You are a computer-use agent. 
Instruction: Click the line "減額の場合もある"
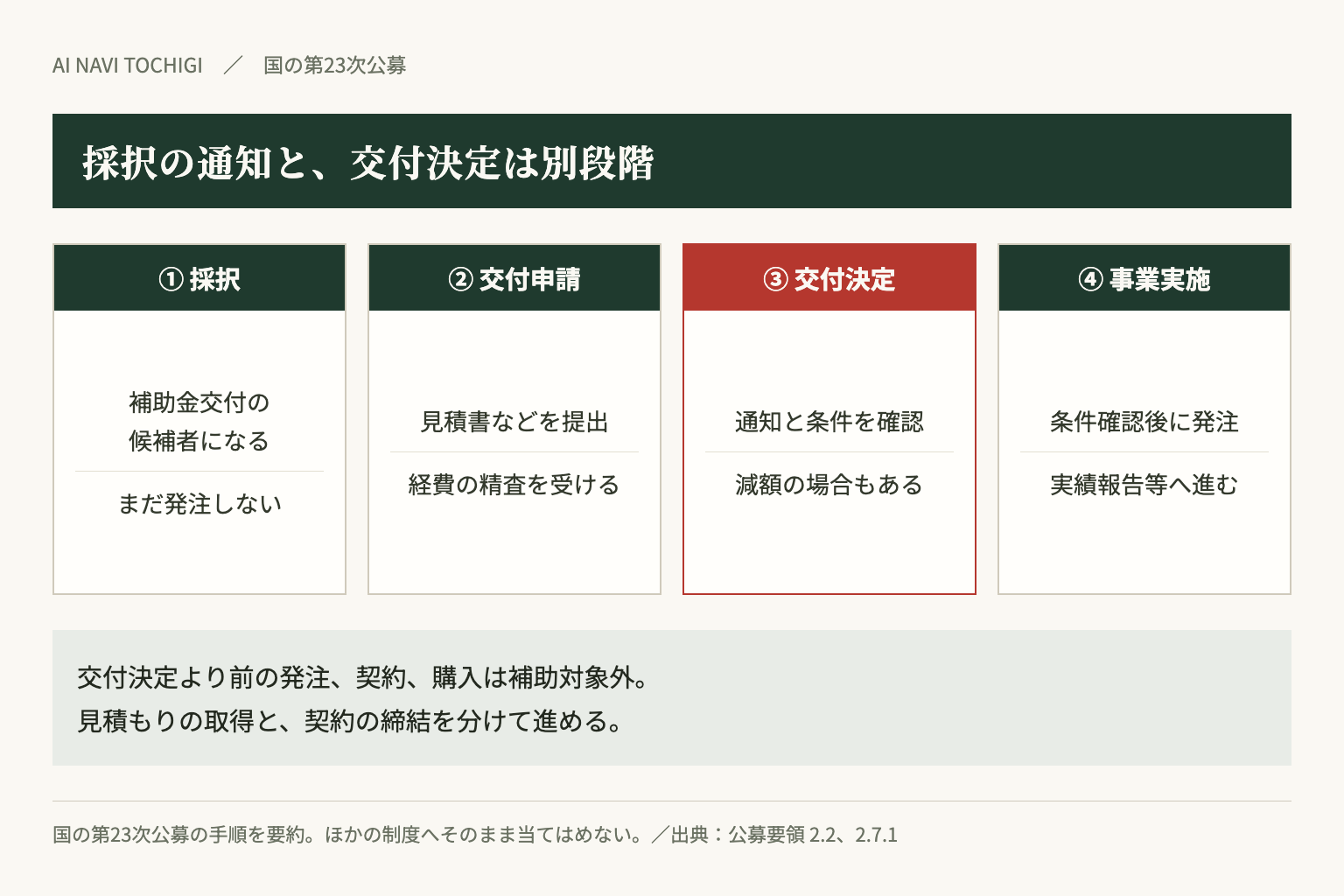tap(829, 485)
